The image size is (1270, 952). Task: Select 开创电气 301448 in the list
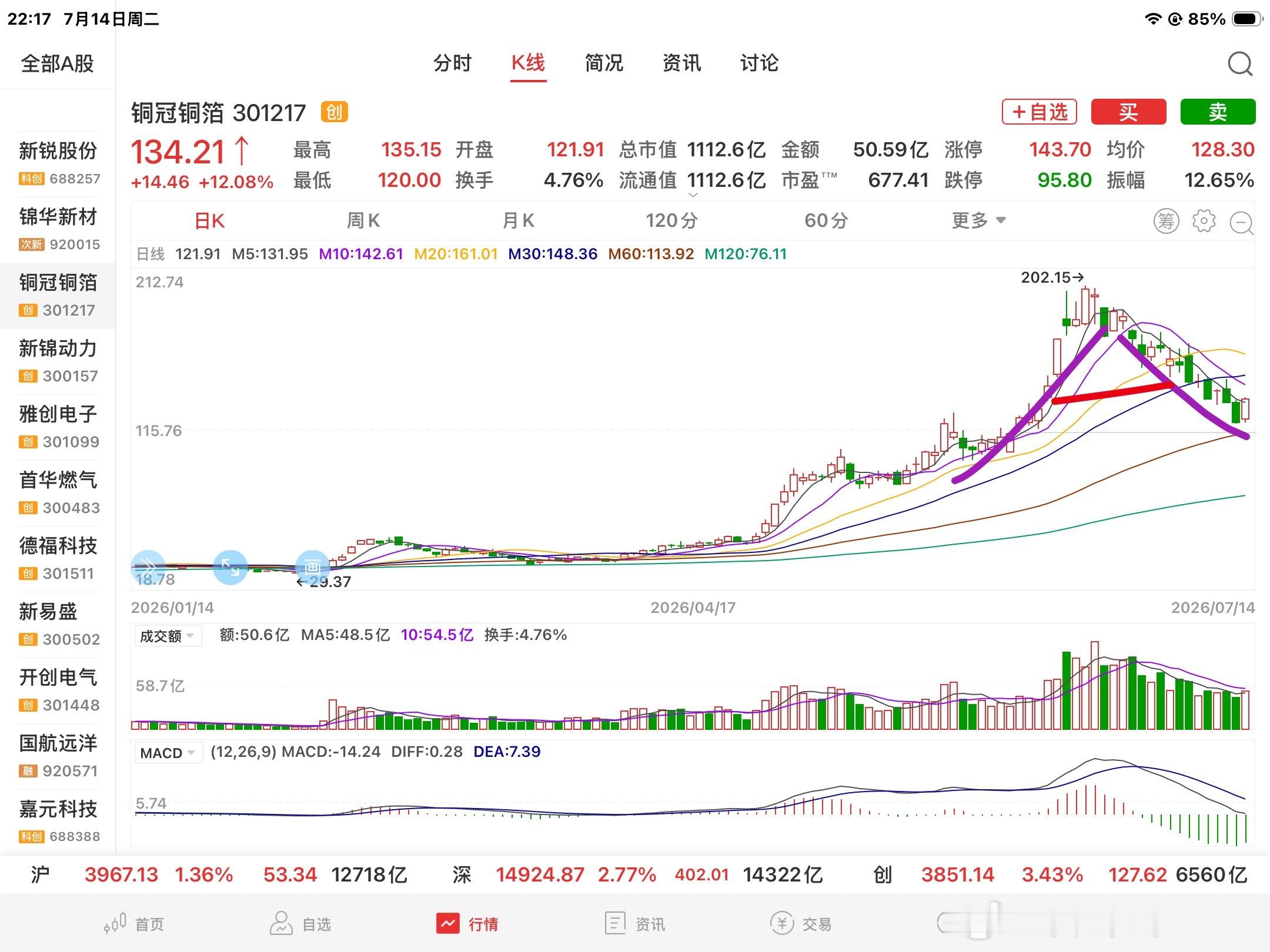point(58,690)
